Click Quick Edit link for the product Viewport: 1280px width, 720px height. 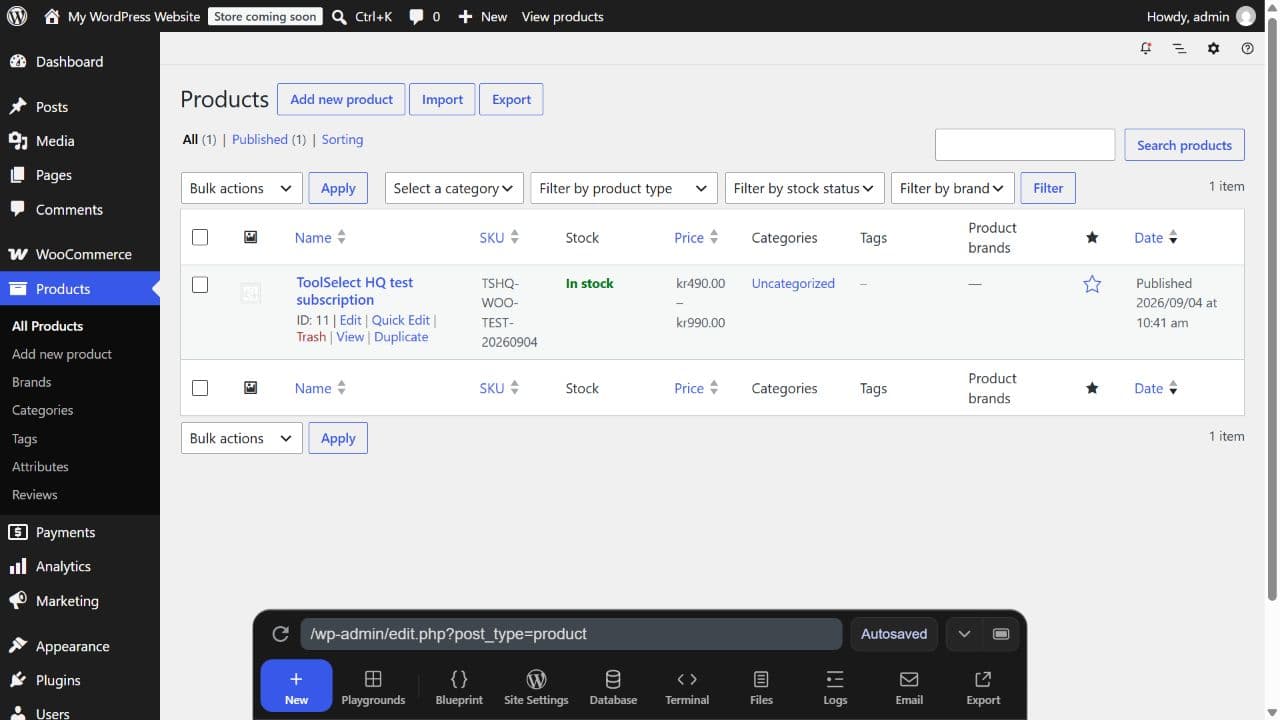click(401, 320)
